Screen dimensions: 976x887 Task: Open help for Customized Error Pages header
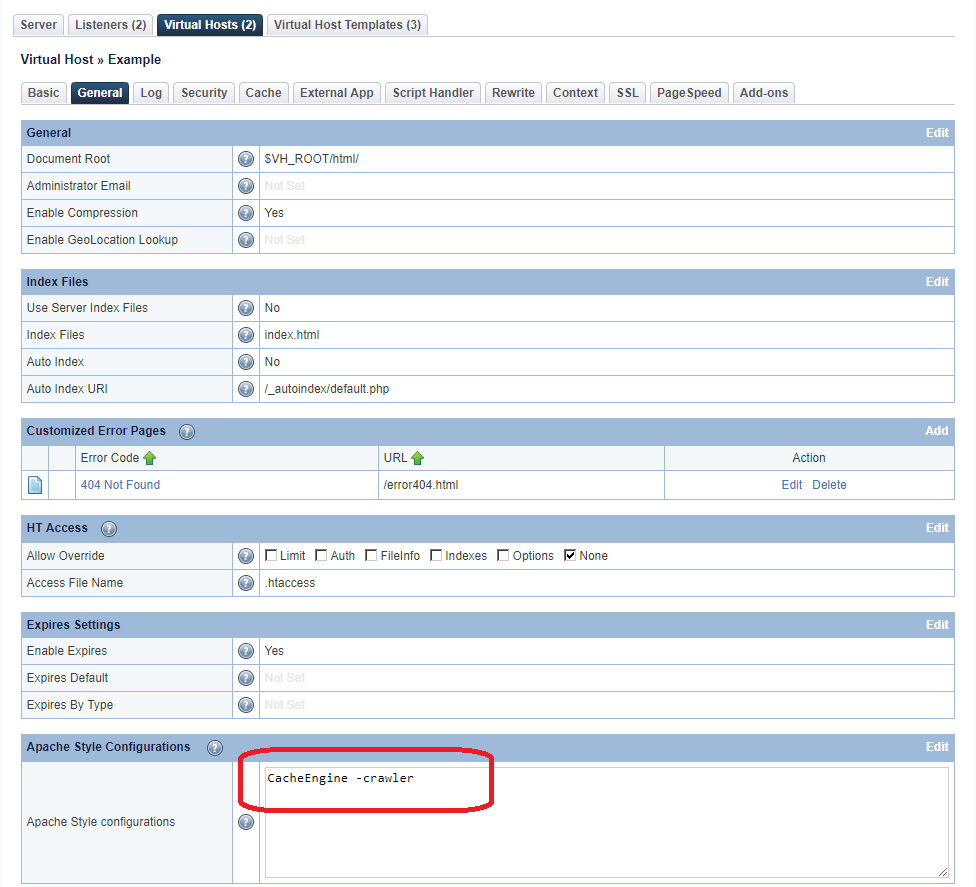(x=187, y=431)
